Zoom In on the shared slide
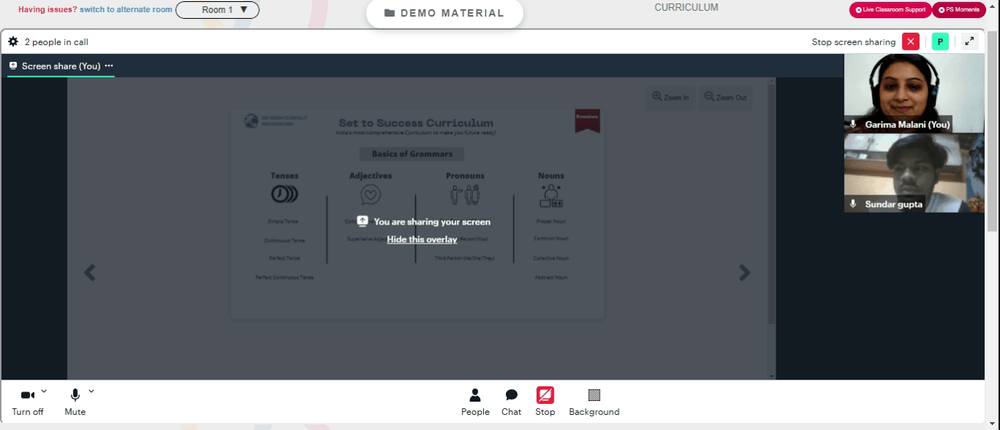 pyautogui.click(x=670, y=98)
